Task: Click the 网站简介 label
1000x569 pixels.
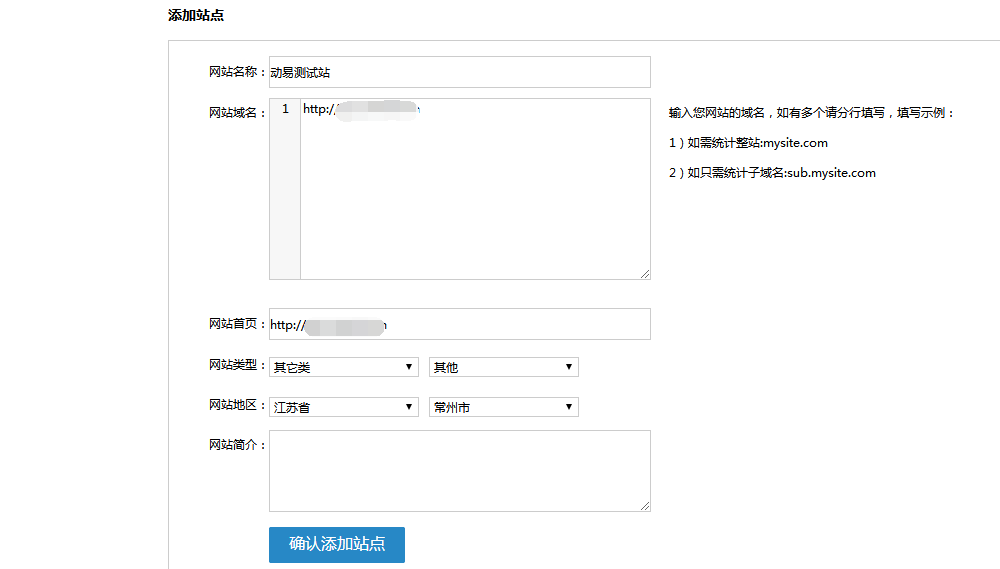Action: (236, 445)
